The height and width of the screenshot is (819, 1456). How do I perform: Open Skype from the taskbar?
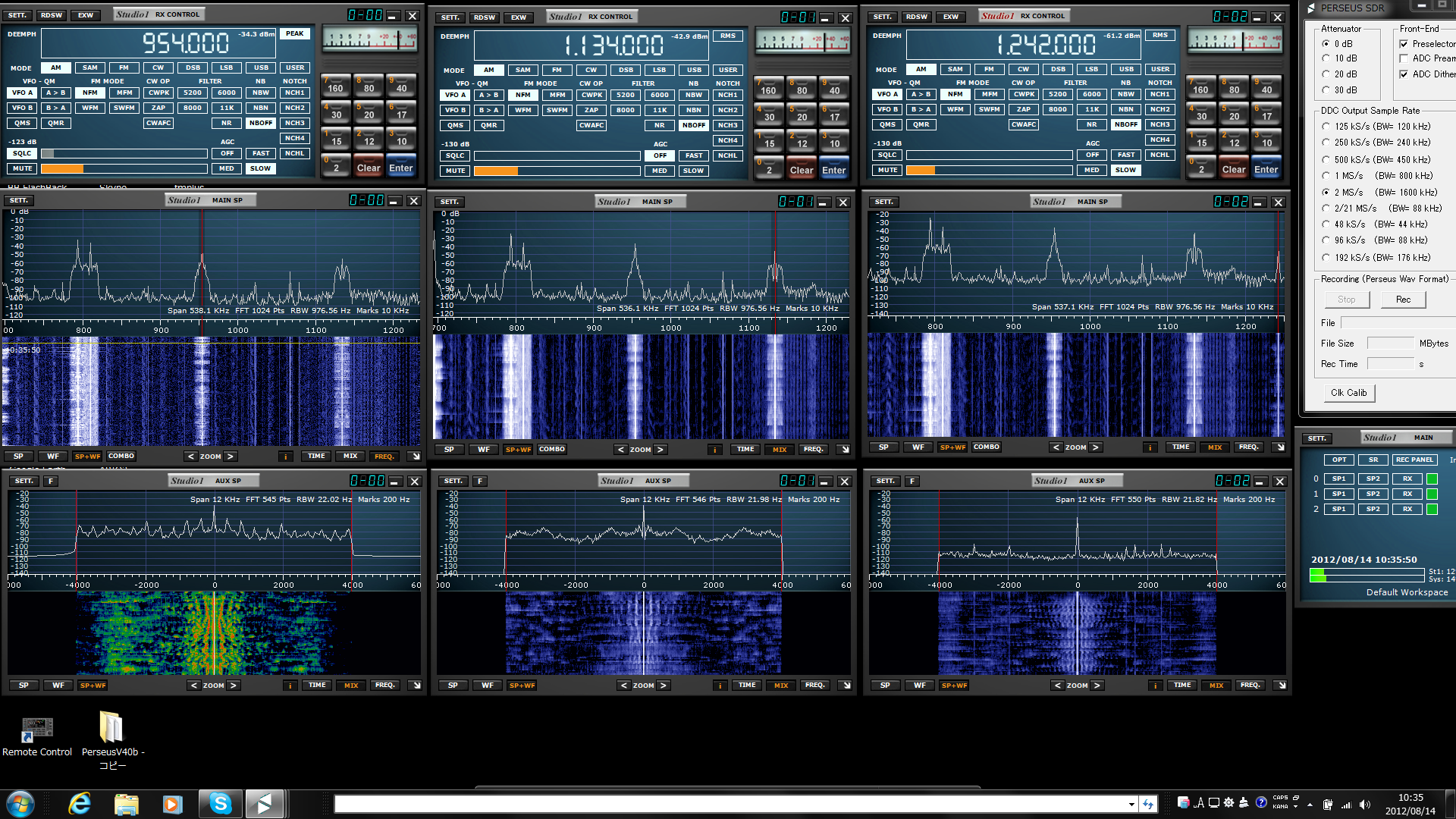click(x=220, y=803)
